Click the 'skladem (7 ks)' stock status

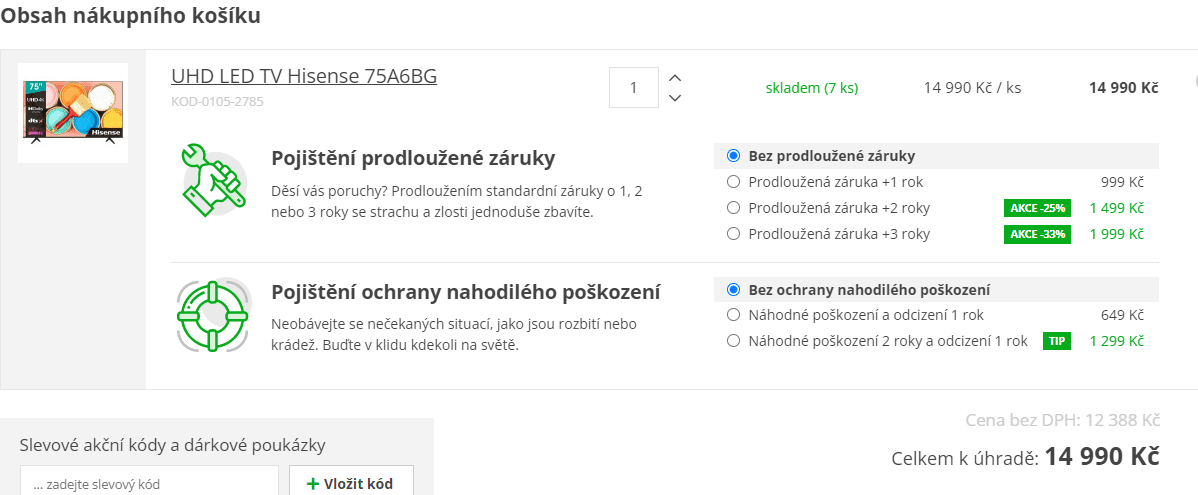(x=812, y=88)
